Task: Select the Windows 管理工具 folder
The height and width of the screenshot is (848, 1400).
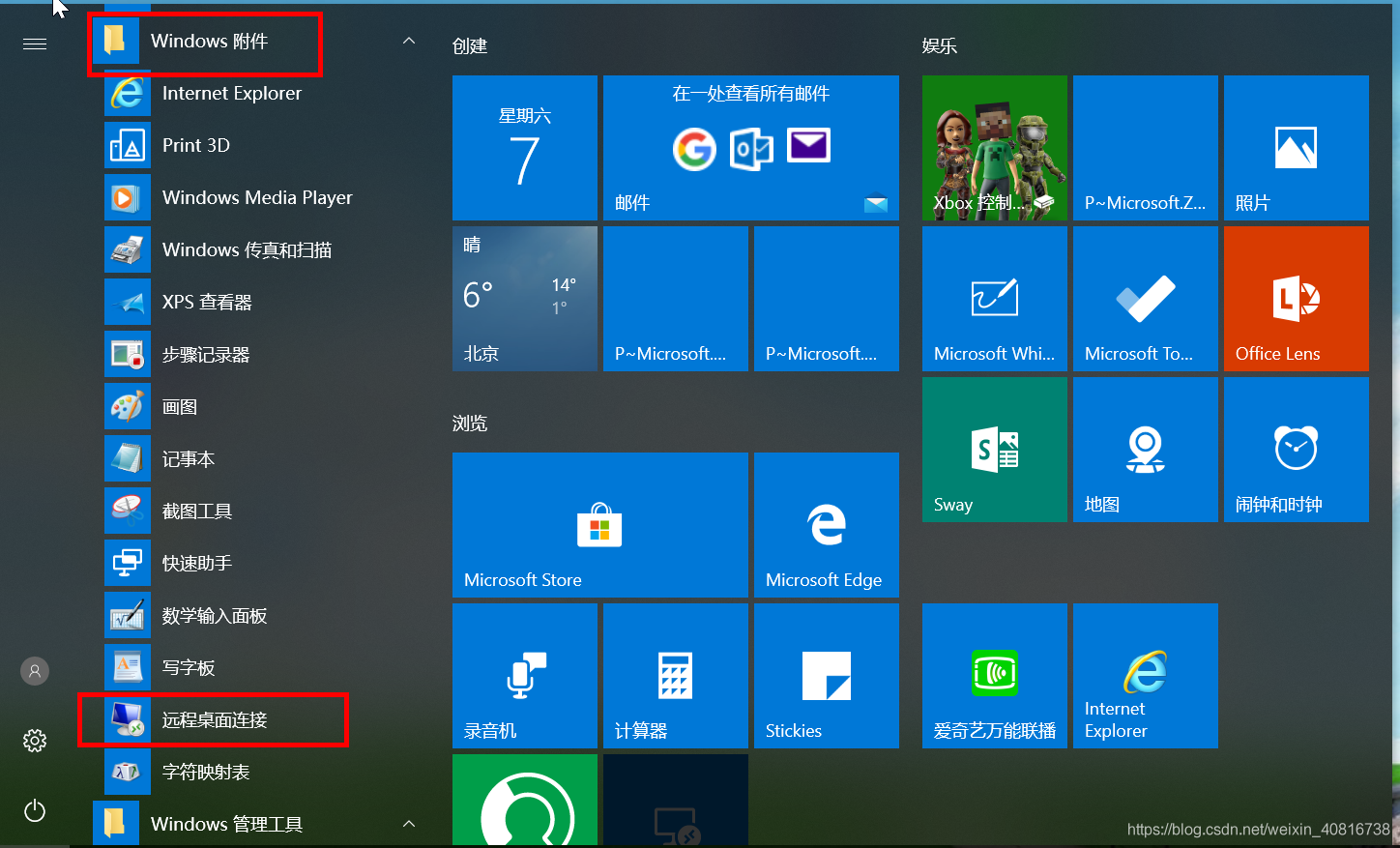Action: click(x=259, y=824)
